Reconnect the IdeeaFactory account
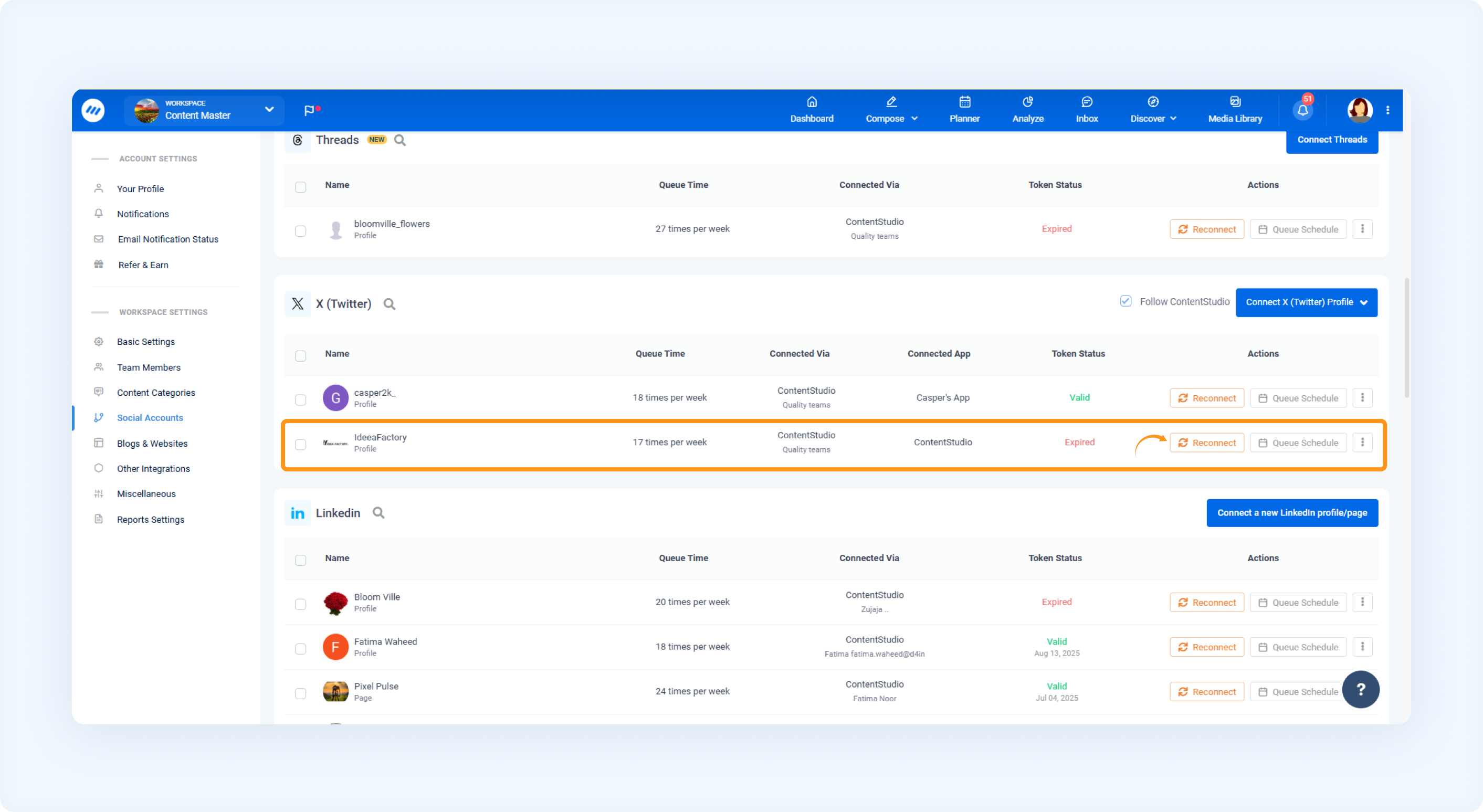 (1207, 442)
